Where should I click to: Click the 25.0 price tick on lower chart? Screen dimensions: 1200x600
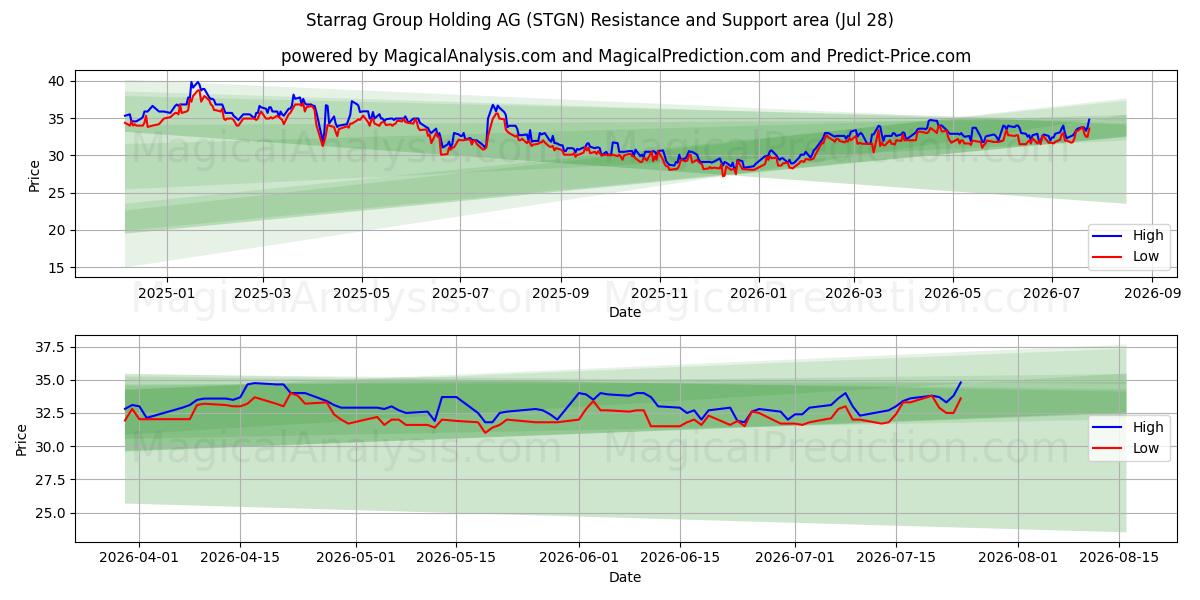point(49,513)
